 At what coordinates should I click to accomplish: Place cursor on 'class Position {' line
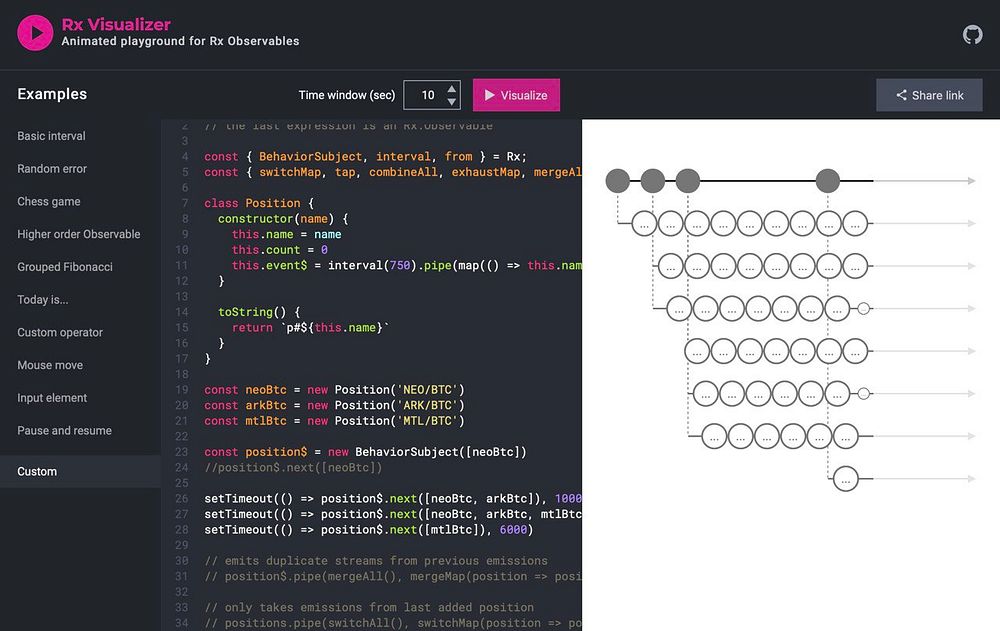pos(259,203)
